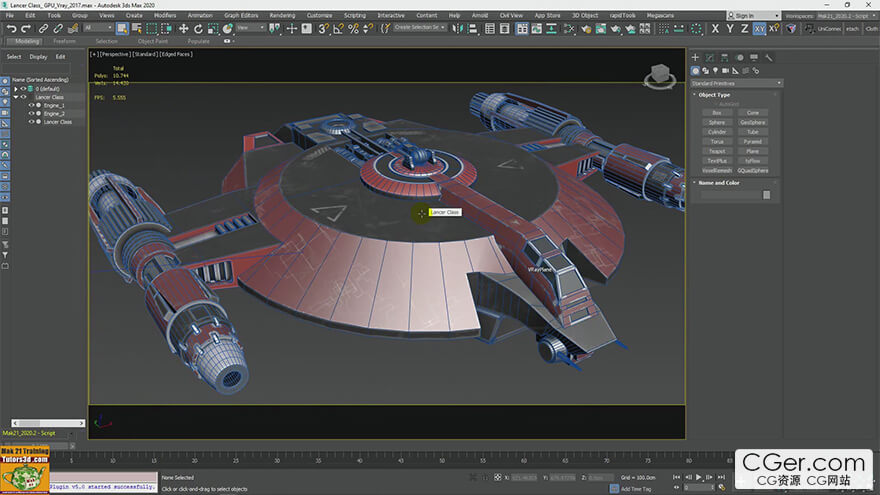Open the object color swatch
The width and height of the screenshot is (880, 495).
point(766,195)
